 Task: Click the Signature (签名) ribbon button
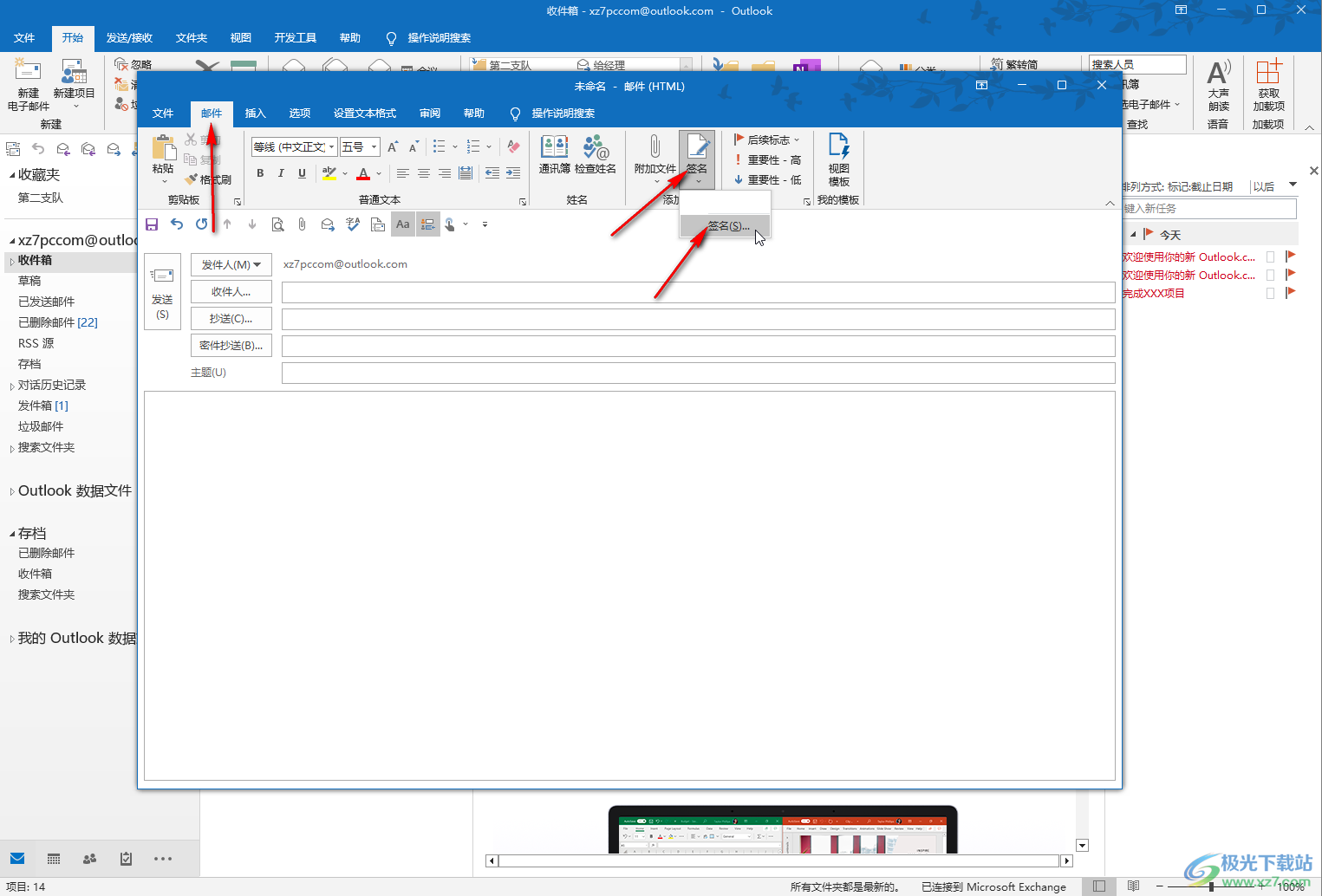[x=697, y=158]
